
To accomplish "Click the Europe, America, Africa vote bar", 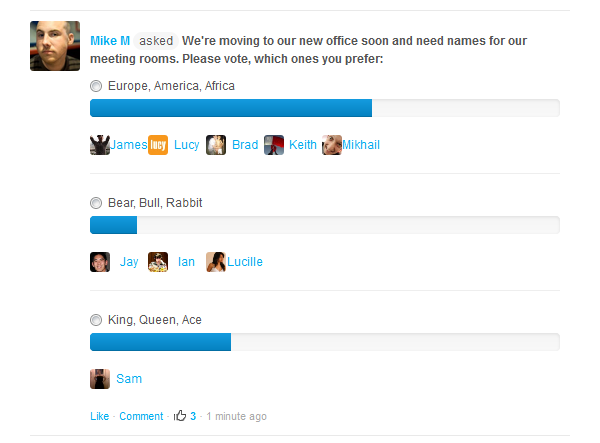I will pos(325,108).
